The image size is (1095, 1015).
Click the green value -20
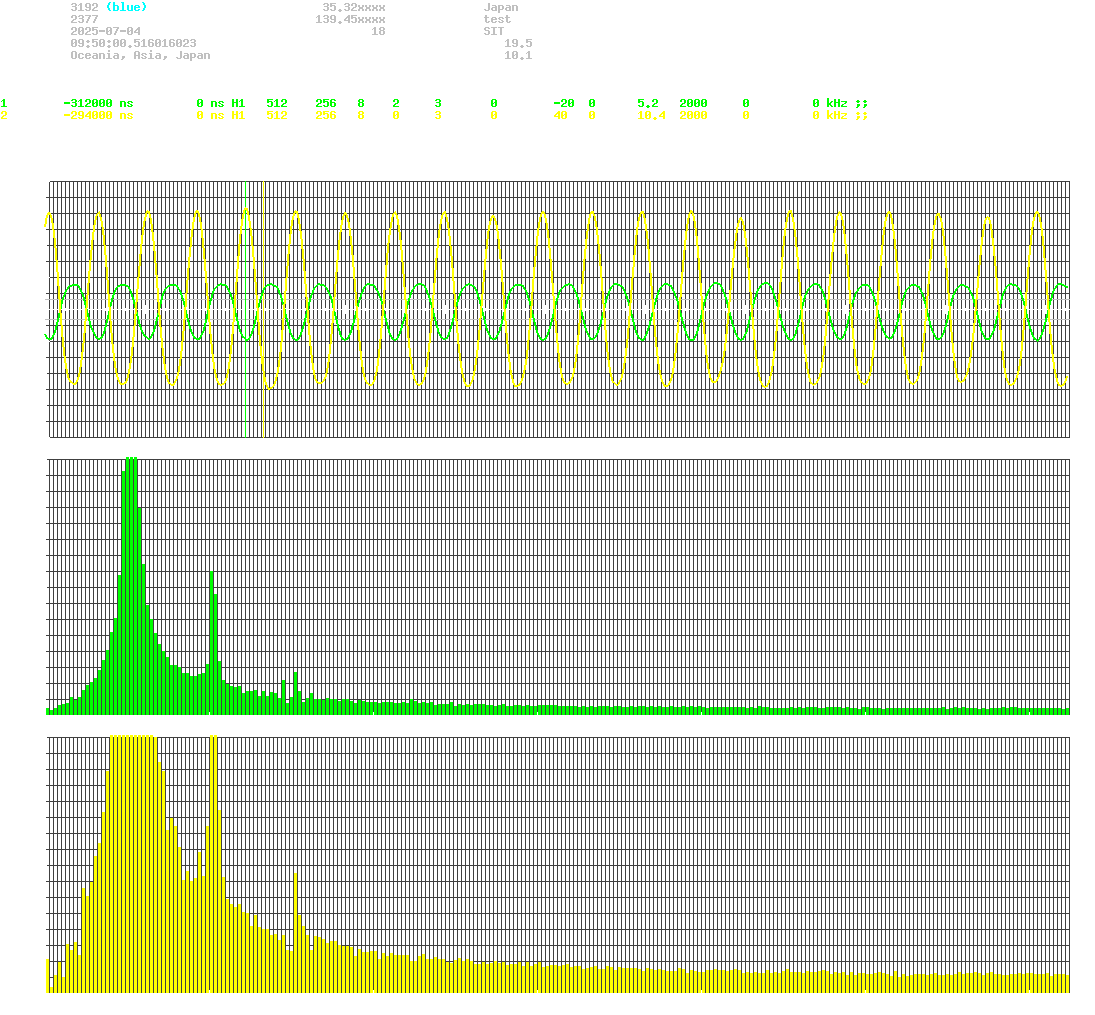tap(564, 103)
